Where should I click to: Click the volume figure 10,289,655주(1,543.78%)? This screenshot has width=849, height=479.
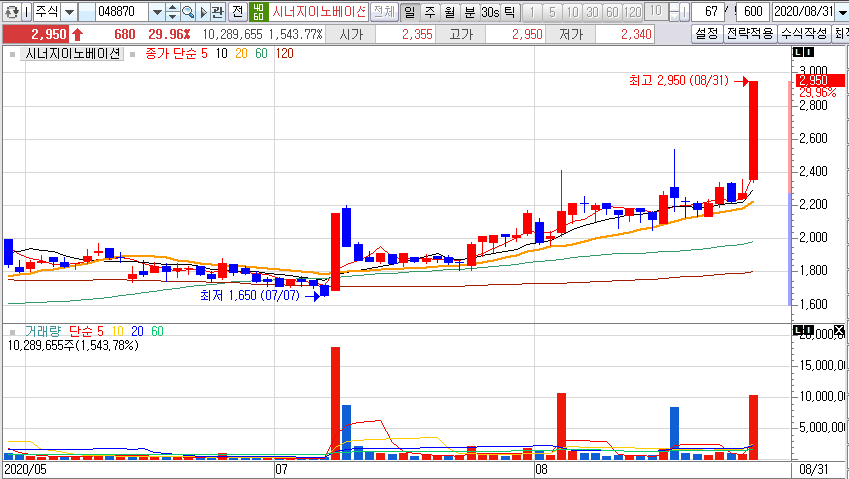pyautogui.click(x=73, y=345)
